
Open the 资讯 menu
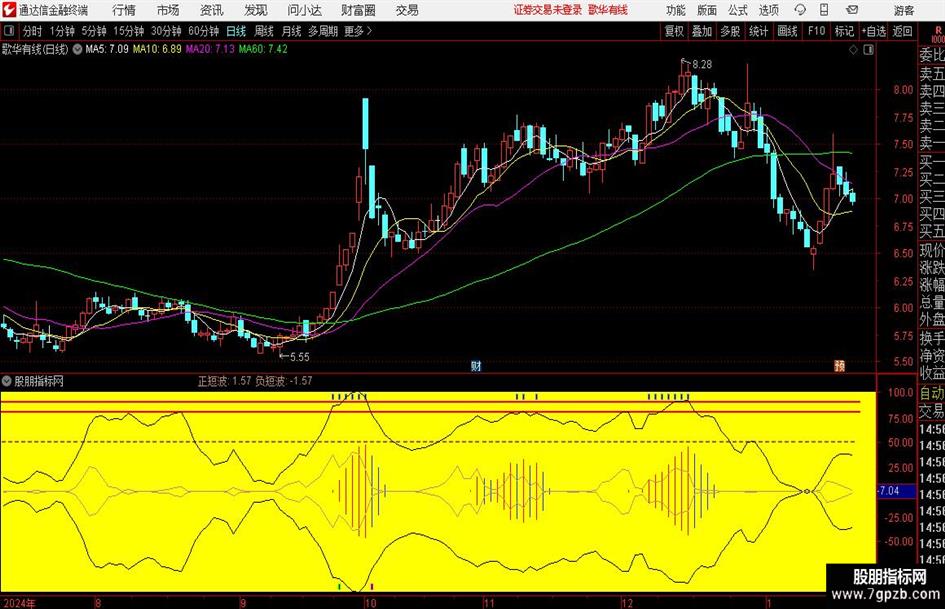(x=212, y=10)
